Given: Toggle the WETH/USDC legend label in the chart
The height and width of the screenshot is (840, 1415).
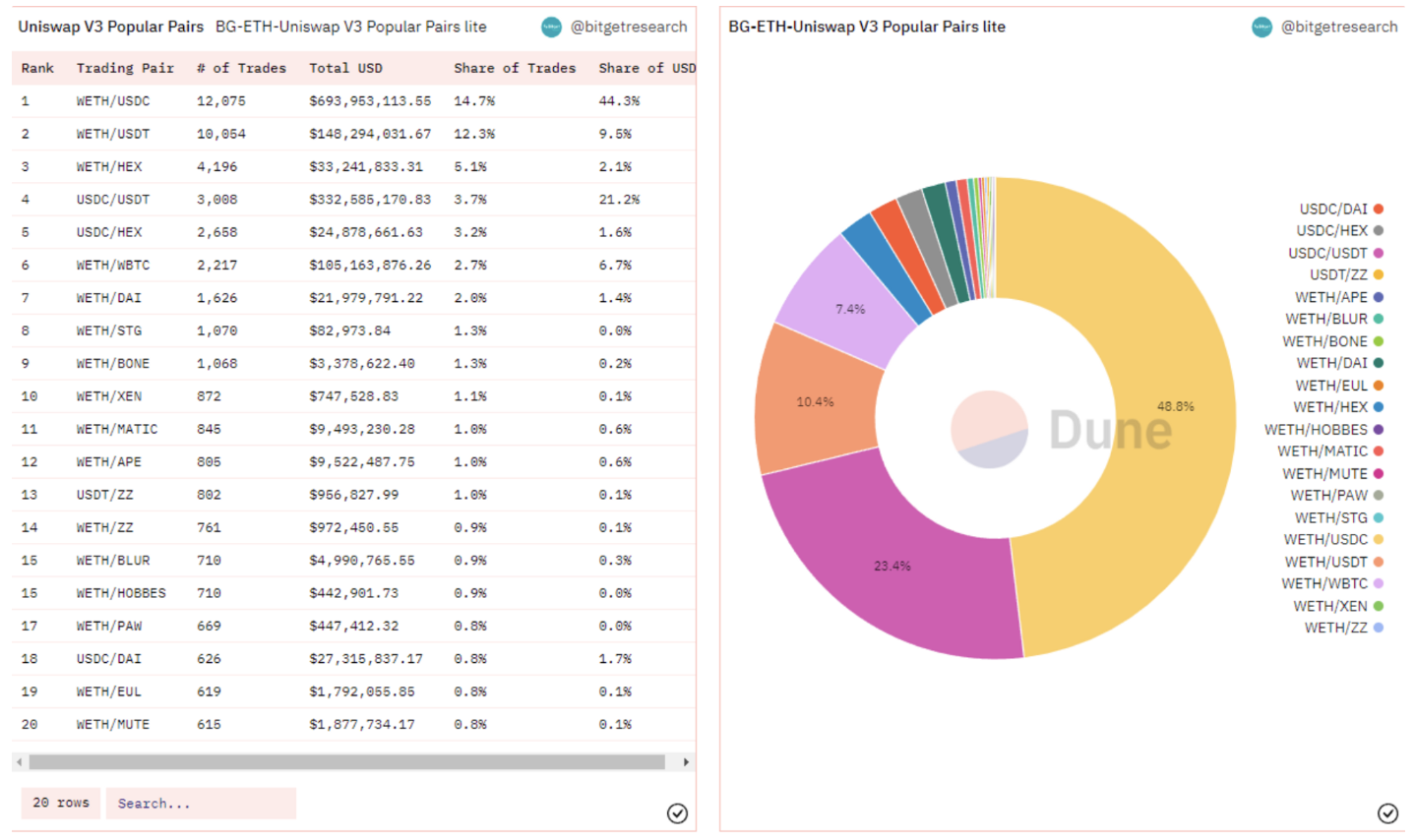Looking at the screenshot, I should coord(1325,540).
